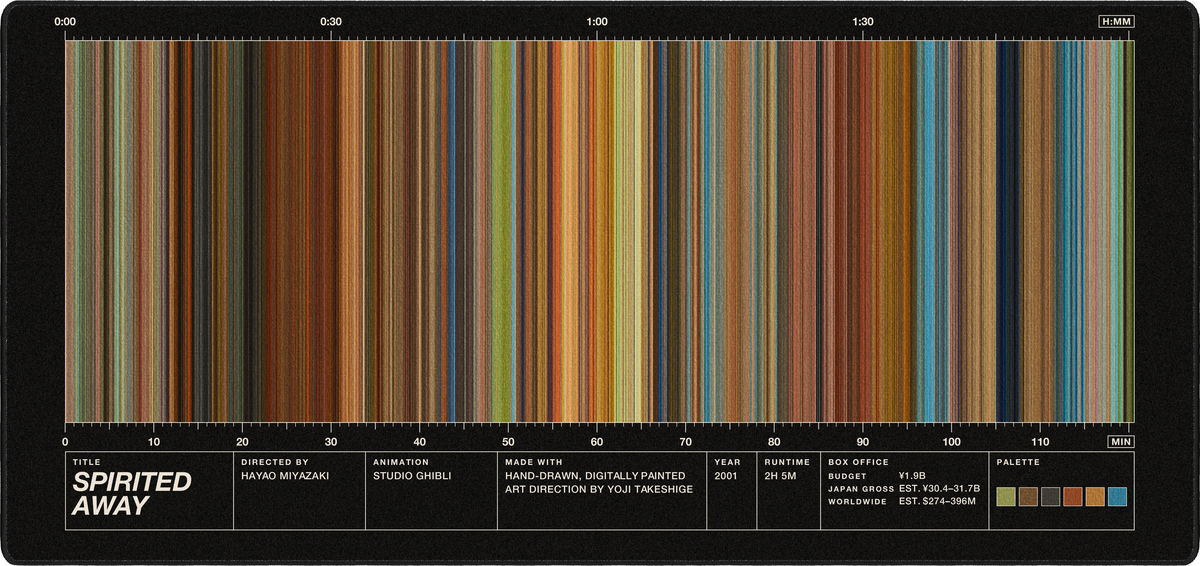Viewport: 1200px width, 566px height.
Task: Select minute 100 on the bottom axis
Action: click(x=952, y=441)
